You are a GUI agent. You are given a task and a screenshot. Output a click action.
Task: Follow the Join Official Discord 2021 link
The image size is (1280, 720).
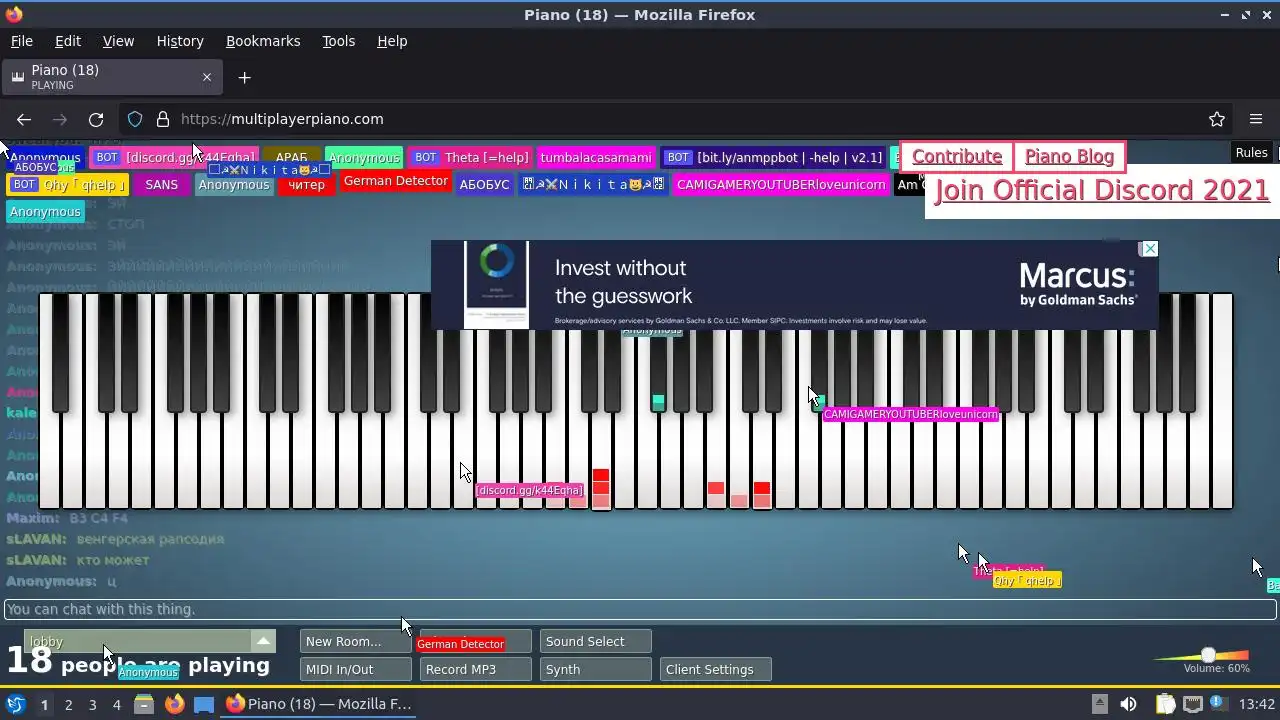pyautogui.click(x=1102, y=190)
